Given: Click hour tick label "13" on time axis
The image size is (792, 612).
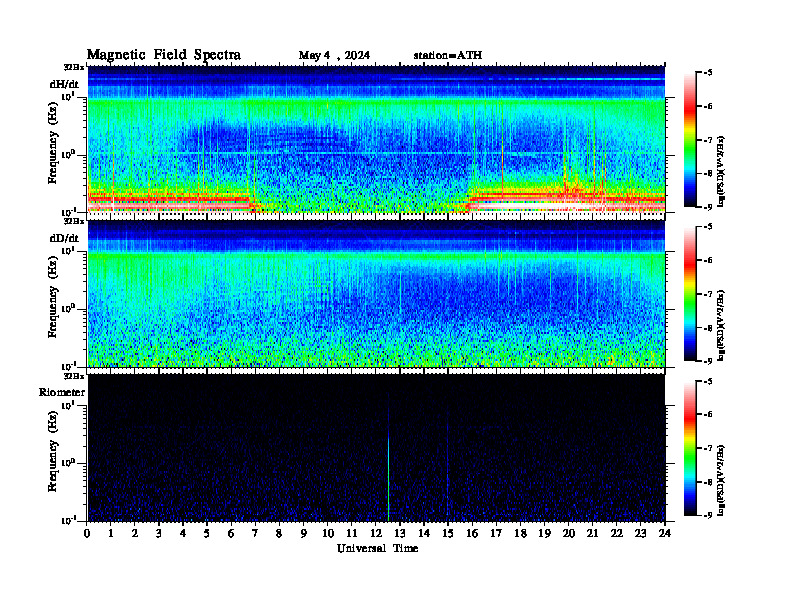Looking at the screenshot, I should click(400, 534).
